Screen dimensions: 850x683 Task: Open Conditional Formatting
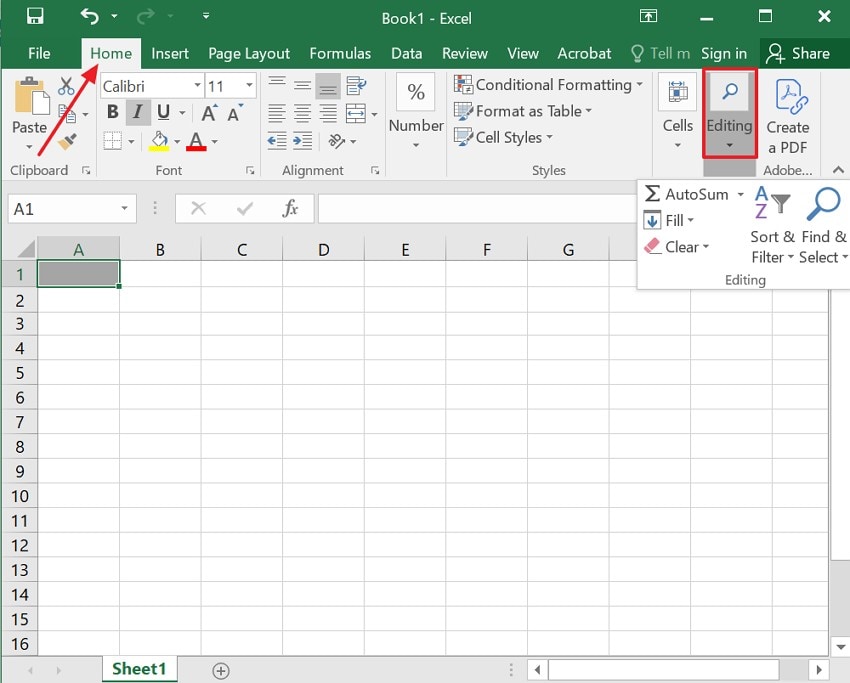point(548,85)
